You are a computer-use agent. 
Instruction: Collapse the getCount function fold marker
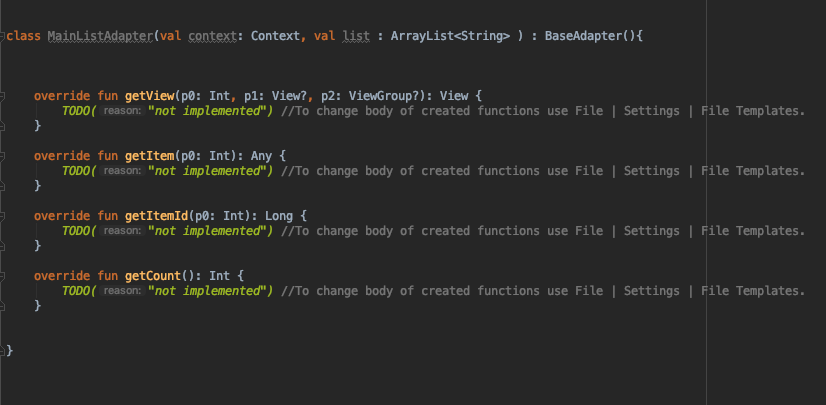2,276
